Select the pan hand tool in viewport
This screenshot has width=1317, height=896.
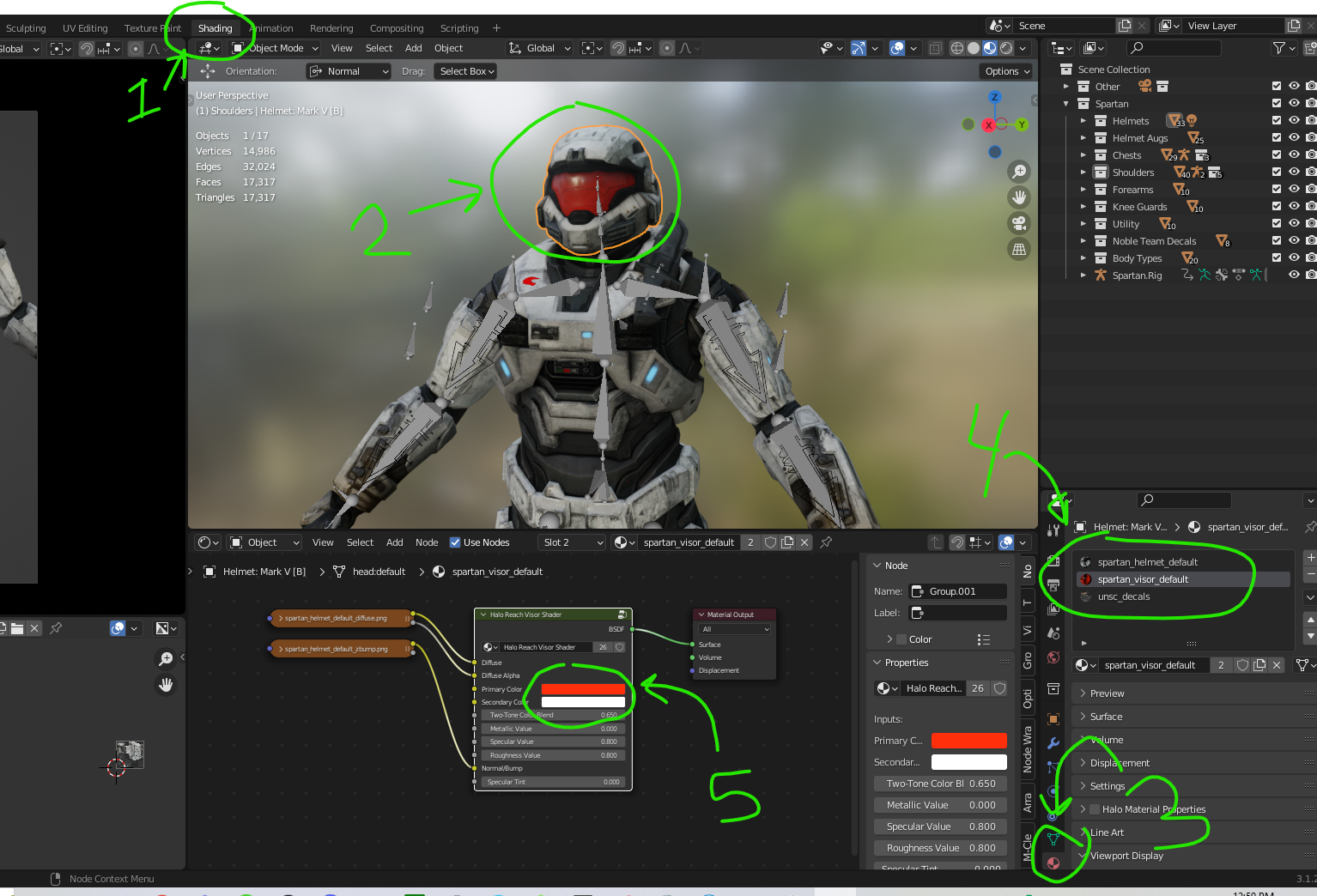point(1019,197)
